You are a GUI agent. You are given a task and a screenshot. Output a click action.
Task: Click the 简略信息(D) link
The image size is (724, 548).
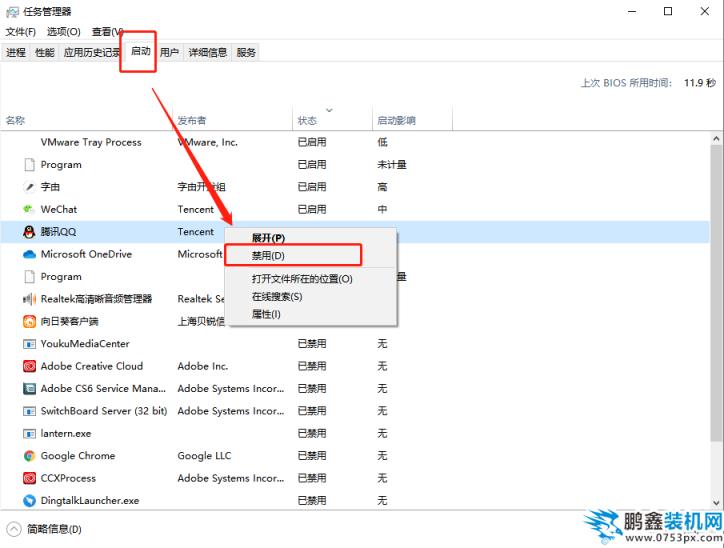point(54,529)
